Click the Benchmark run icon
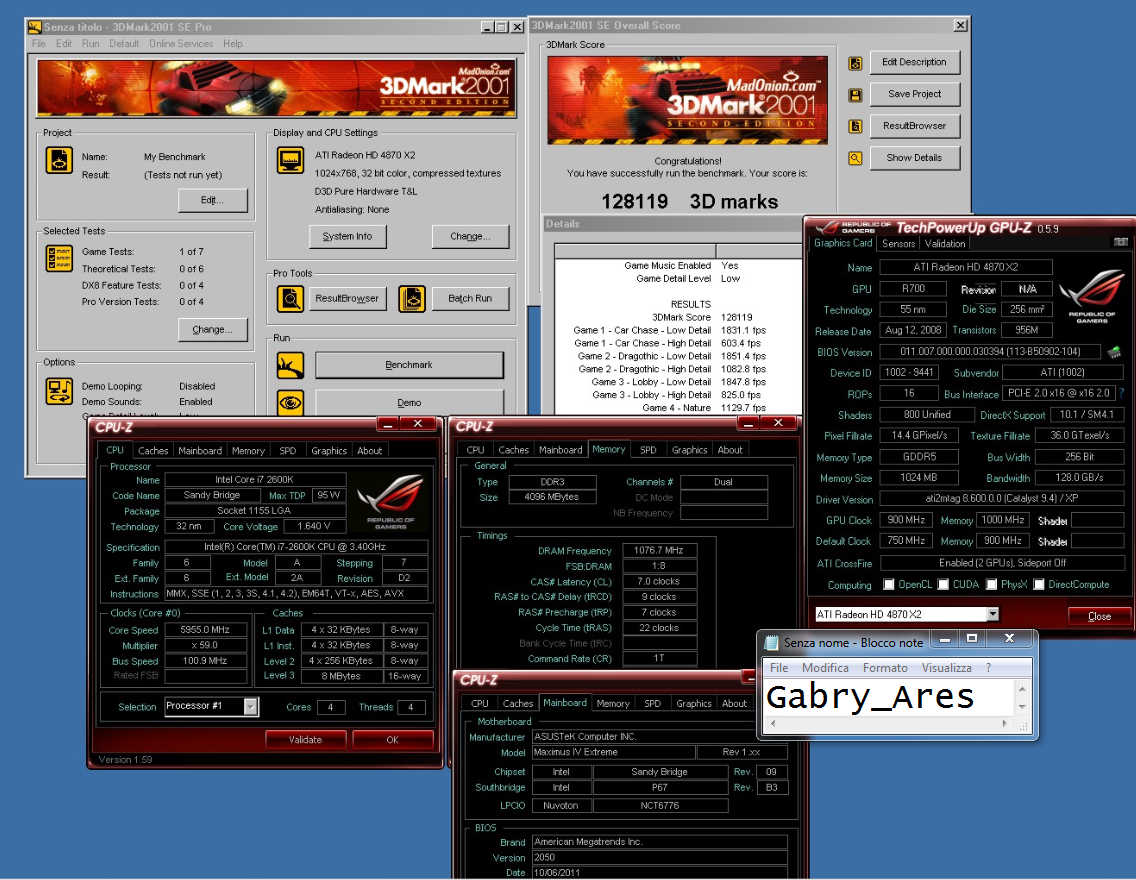The width and height of the screenshot is (1136, 880). [x=291, y=365]
